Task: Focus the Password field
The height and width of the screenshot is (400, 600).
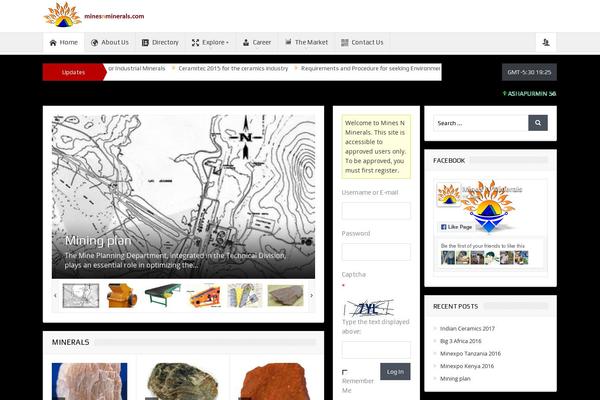Action: [376, 252]
